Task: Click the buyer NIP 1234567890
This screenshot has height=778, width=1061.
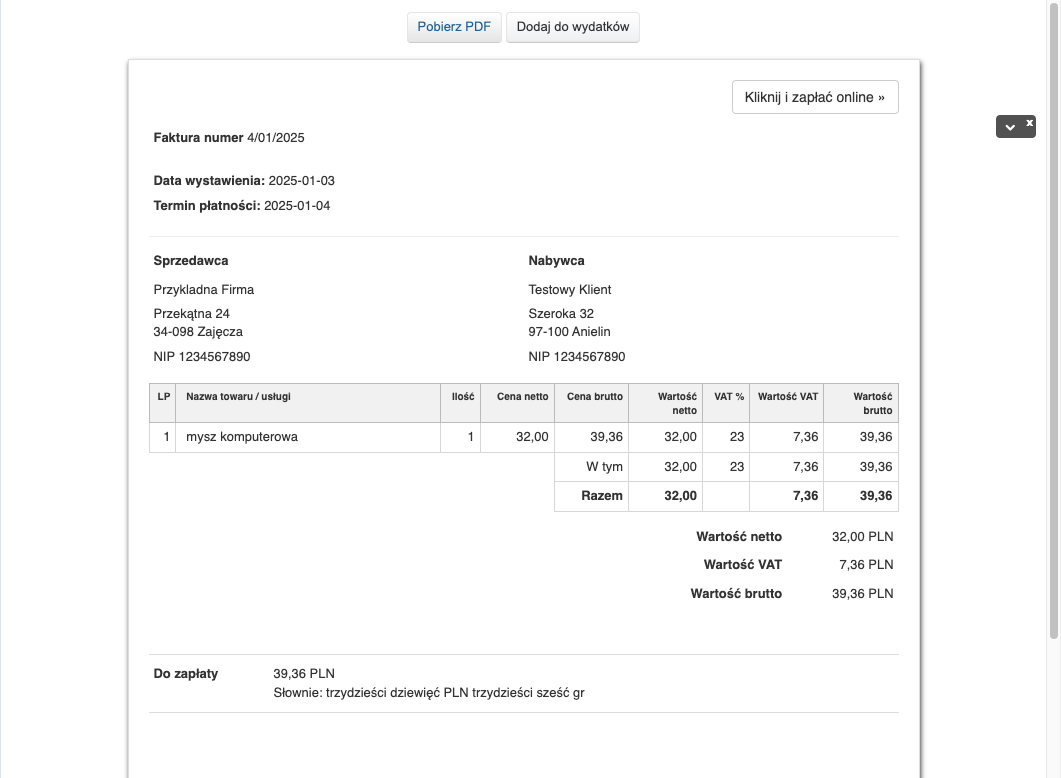Action: pyautogui.click(x=577, y=357)
